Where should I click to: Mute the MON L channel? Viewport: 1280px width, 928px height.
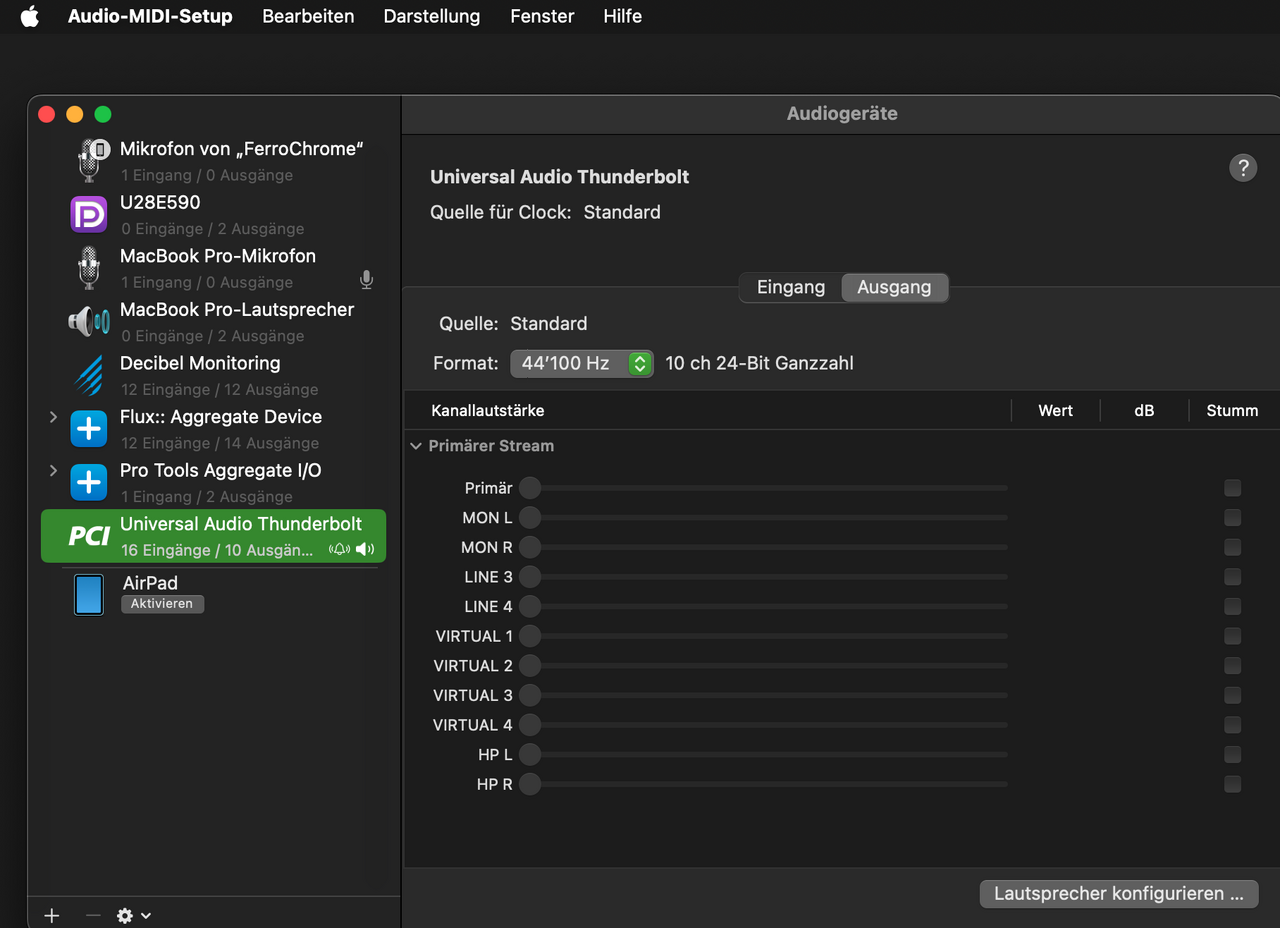click(x=1232, y=517)
